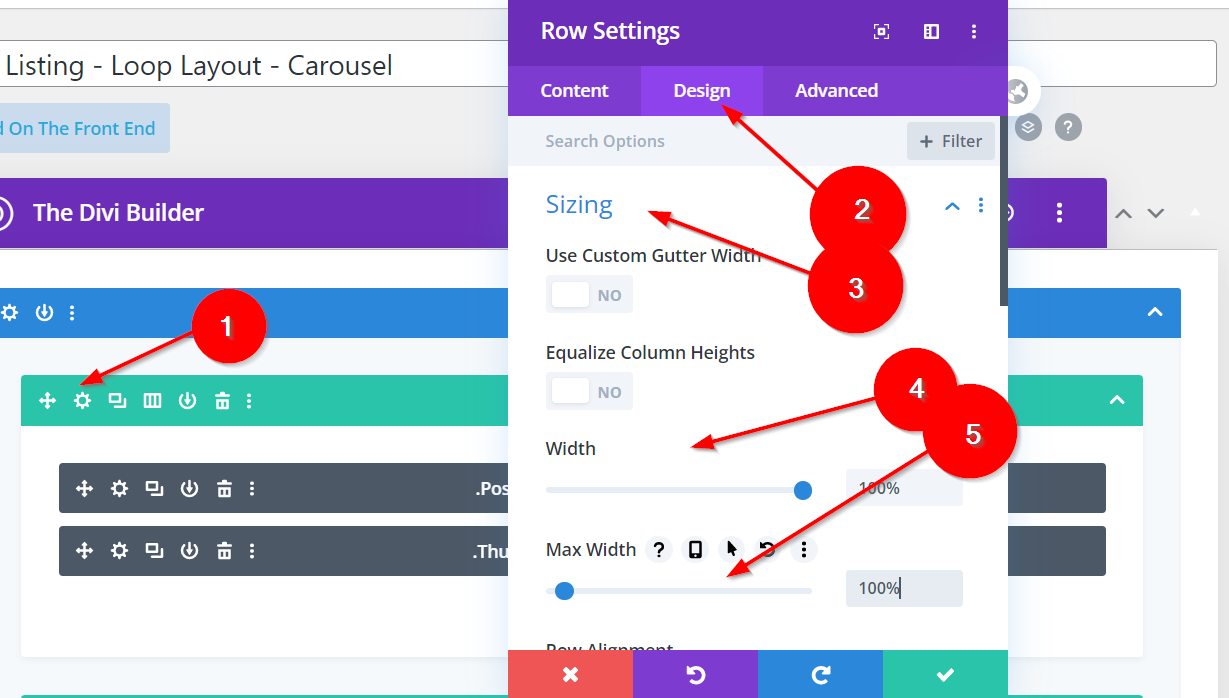Viewport: 1229px width, 698px height.
Task: Toggle Equalize Column Heights switch
Action: pyautogui.click(x=589, y=392)
